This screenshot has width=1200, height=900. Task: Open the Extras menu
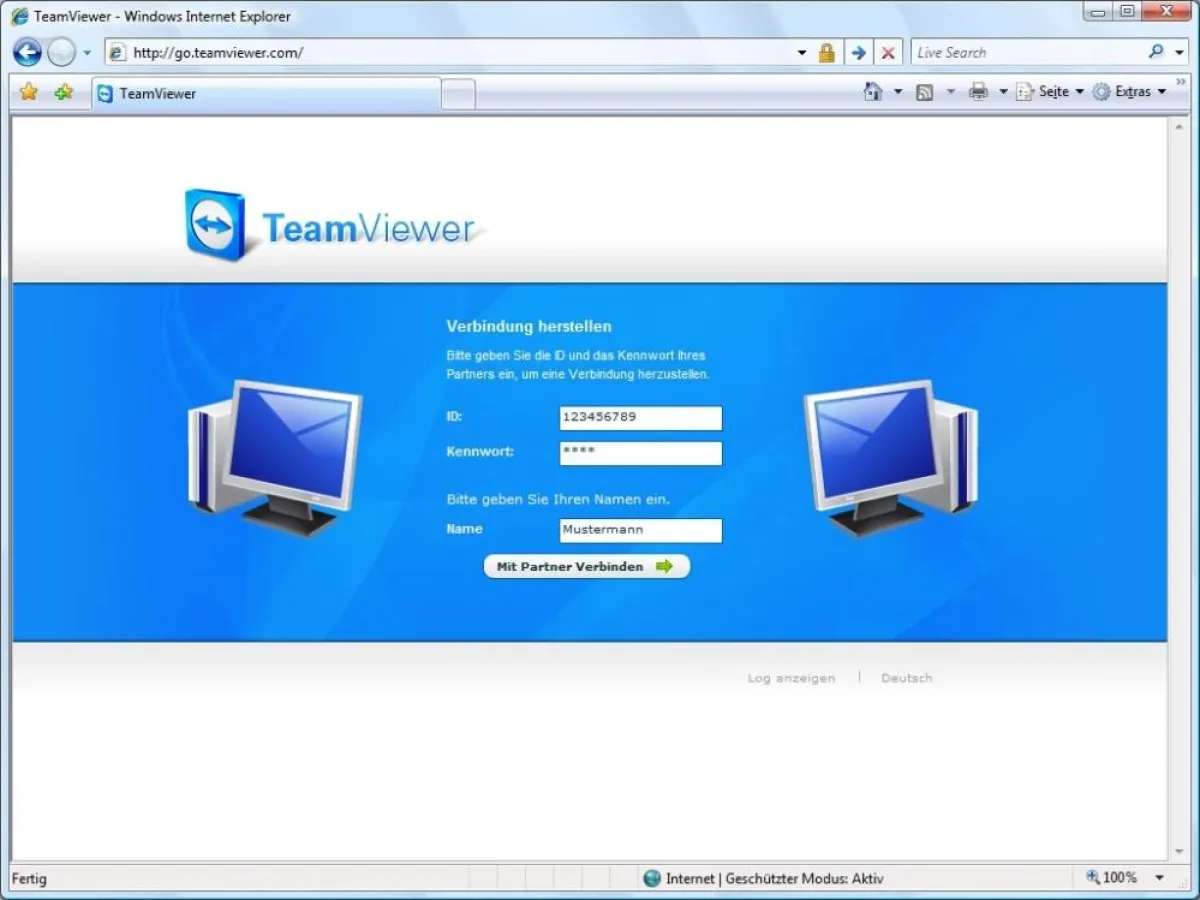point(1131,91)
